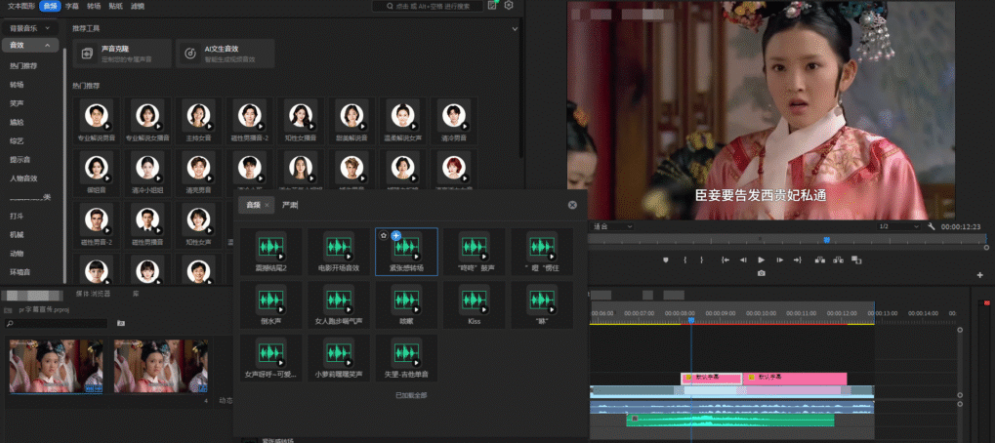Screen dimensions: 995x443
Task: Switch to the 字幕 tab
Action: 73,6
